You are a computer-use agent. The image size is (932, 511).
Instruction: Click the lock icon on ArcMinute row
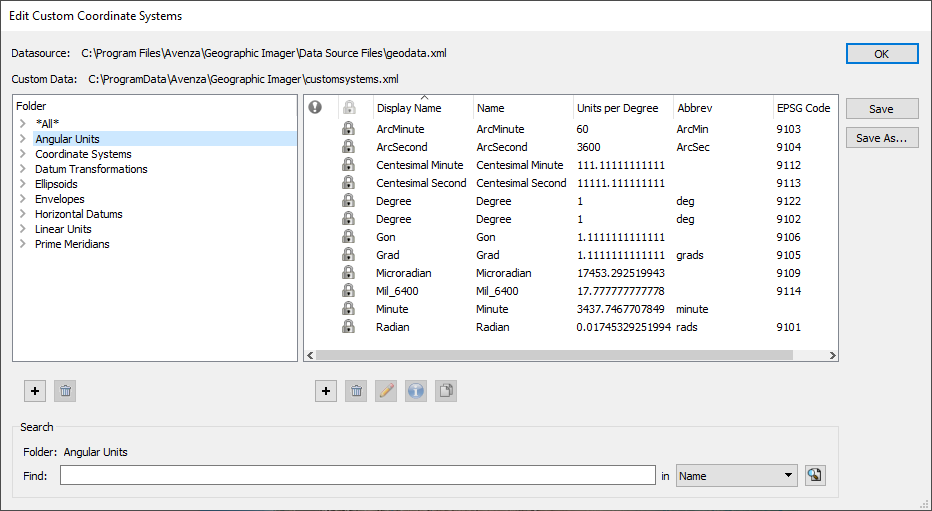click(348, 128)
